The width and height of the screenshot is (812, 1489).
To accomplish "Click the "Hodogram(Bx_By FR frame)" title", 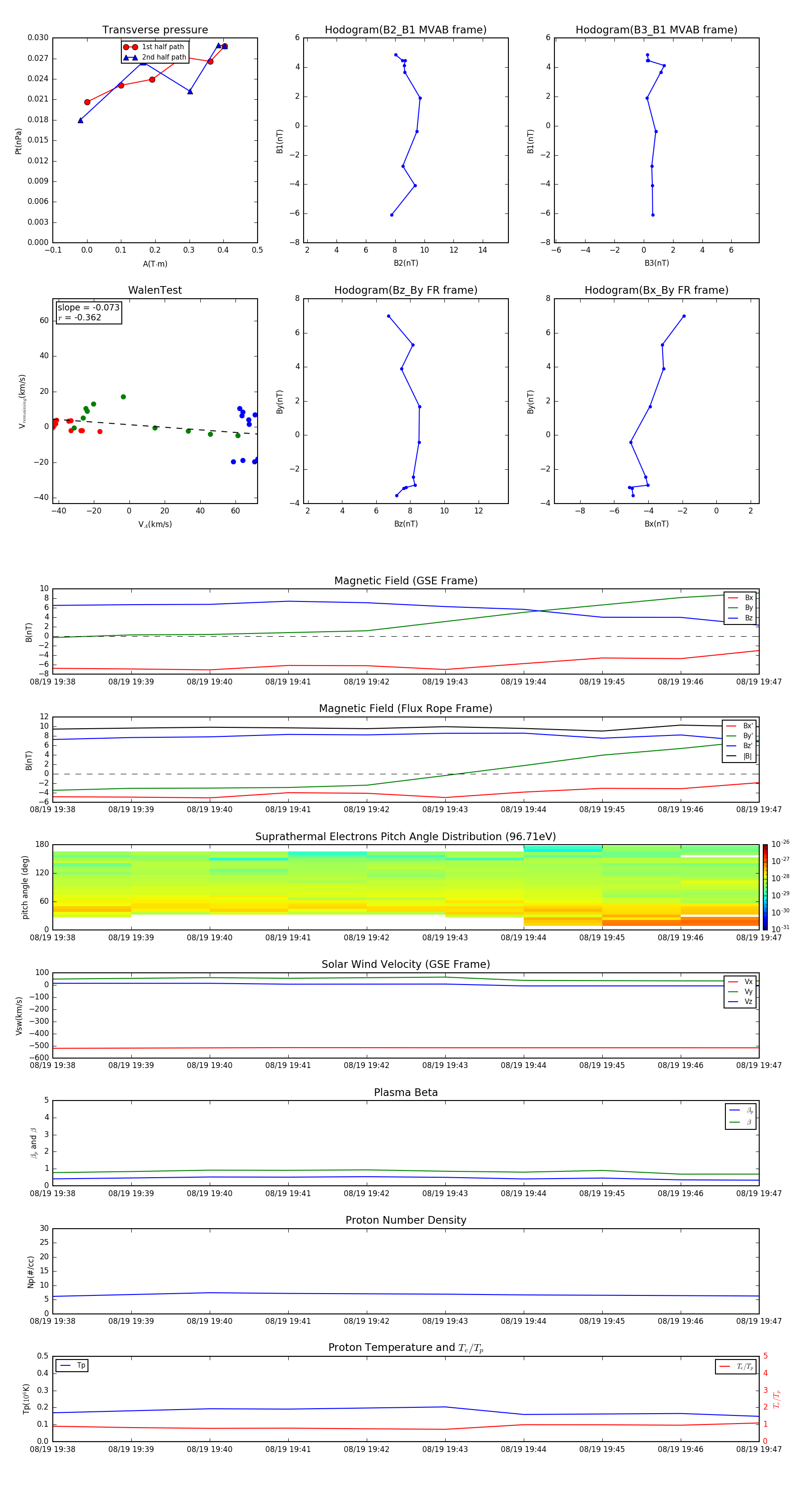I will [x=656, y=290].
